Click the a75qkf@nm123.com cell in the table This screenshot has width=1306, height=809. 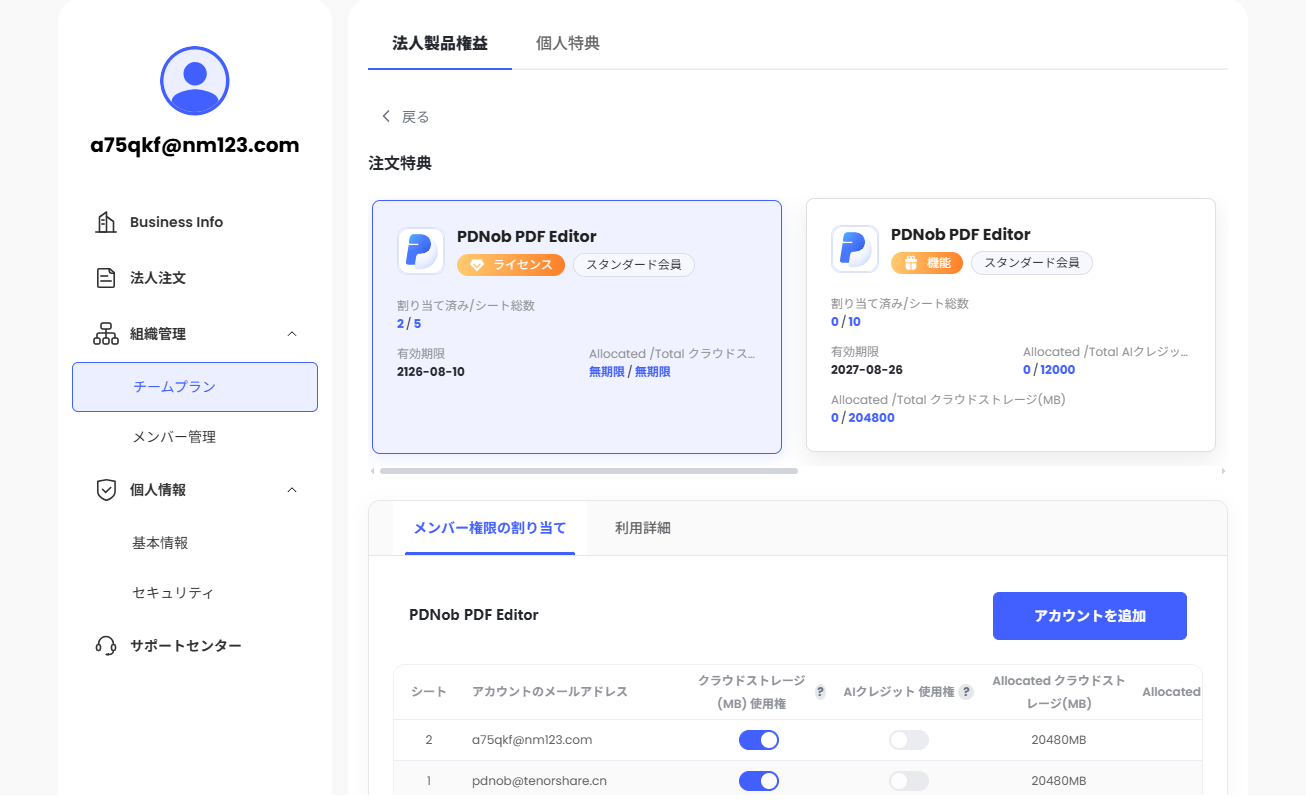coord(532,740)
